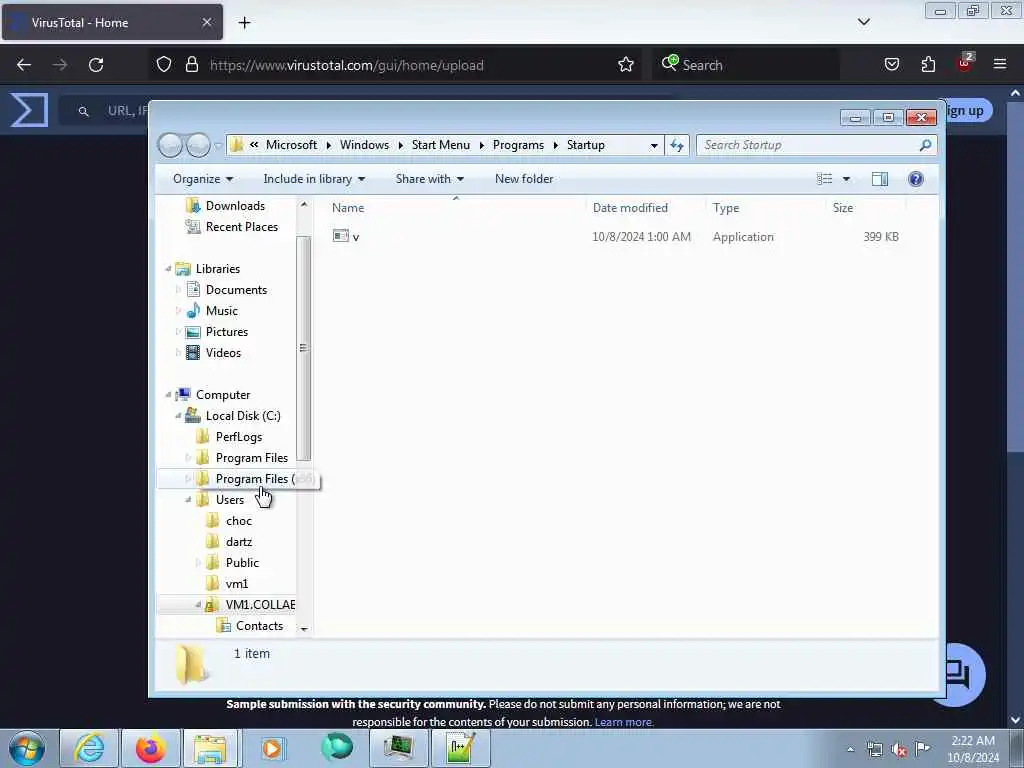Image resolution: width=1024 pixels, height=768 pixels.
Task: Select the choc user folder
Action: coord(238,520)
